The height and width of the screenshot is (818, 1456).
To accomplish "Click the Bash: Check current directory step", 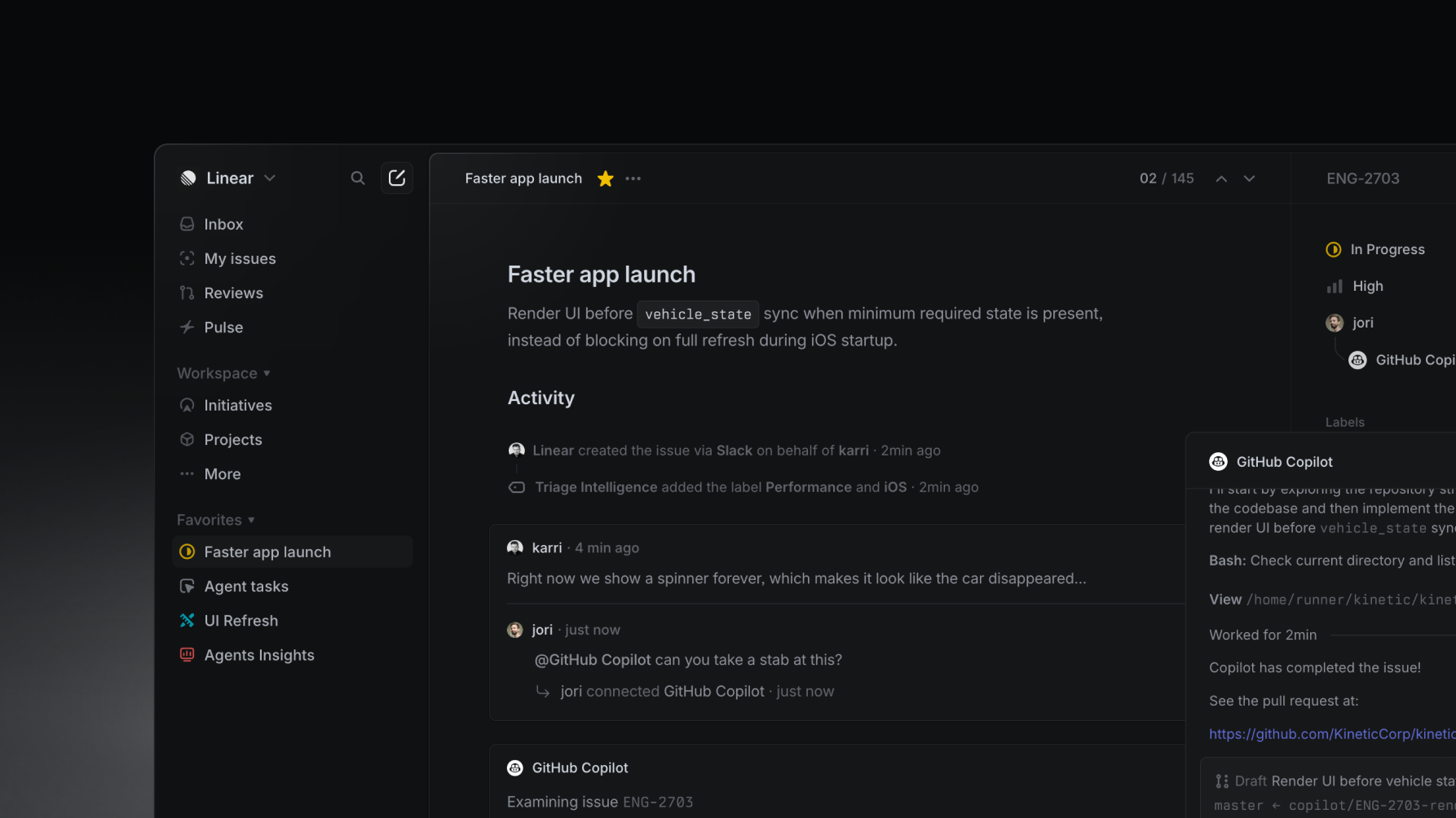I will point(1332,561).
